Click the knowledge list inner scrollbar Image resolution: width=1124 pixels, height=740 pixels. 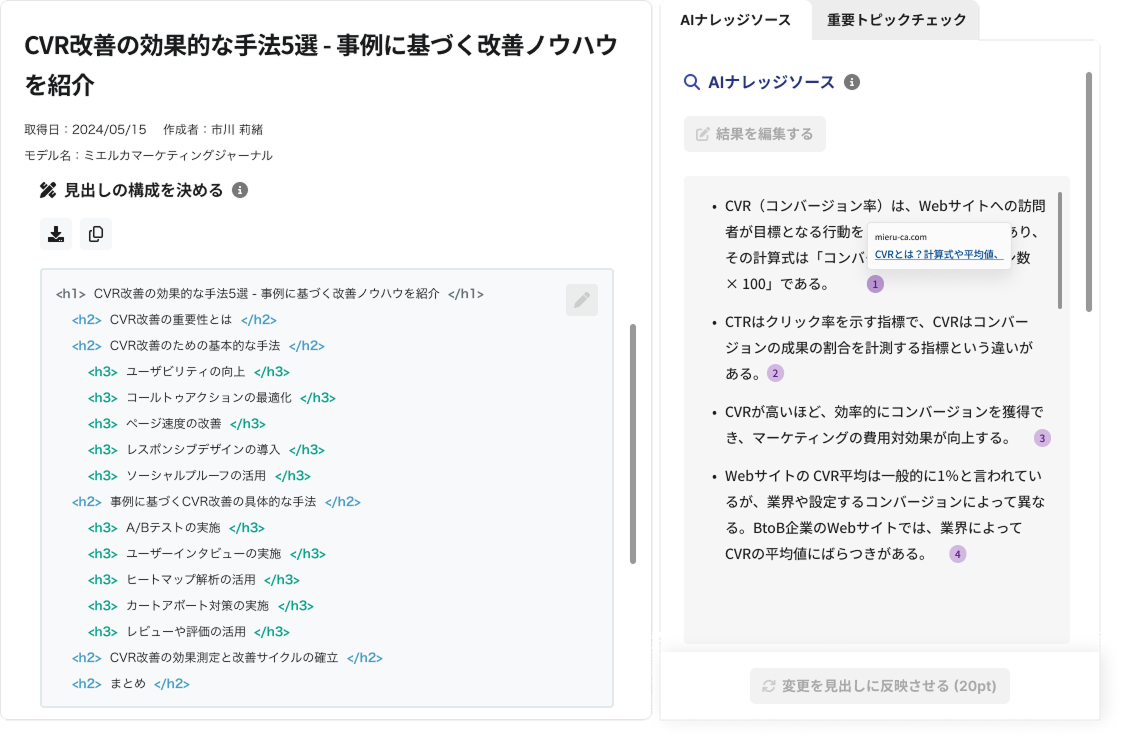(x=1060, y=250)
